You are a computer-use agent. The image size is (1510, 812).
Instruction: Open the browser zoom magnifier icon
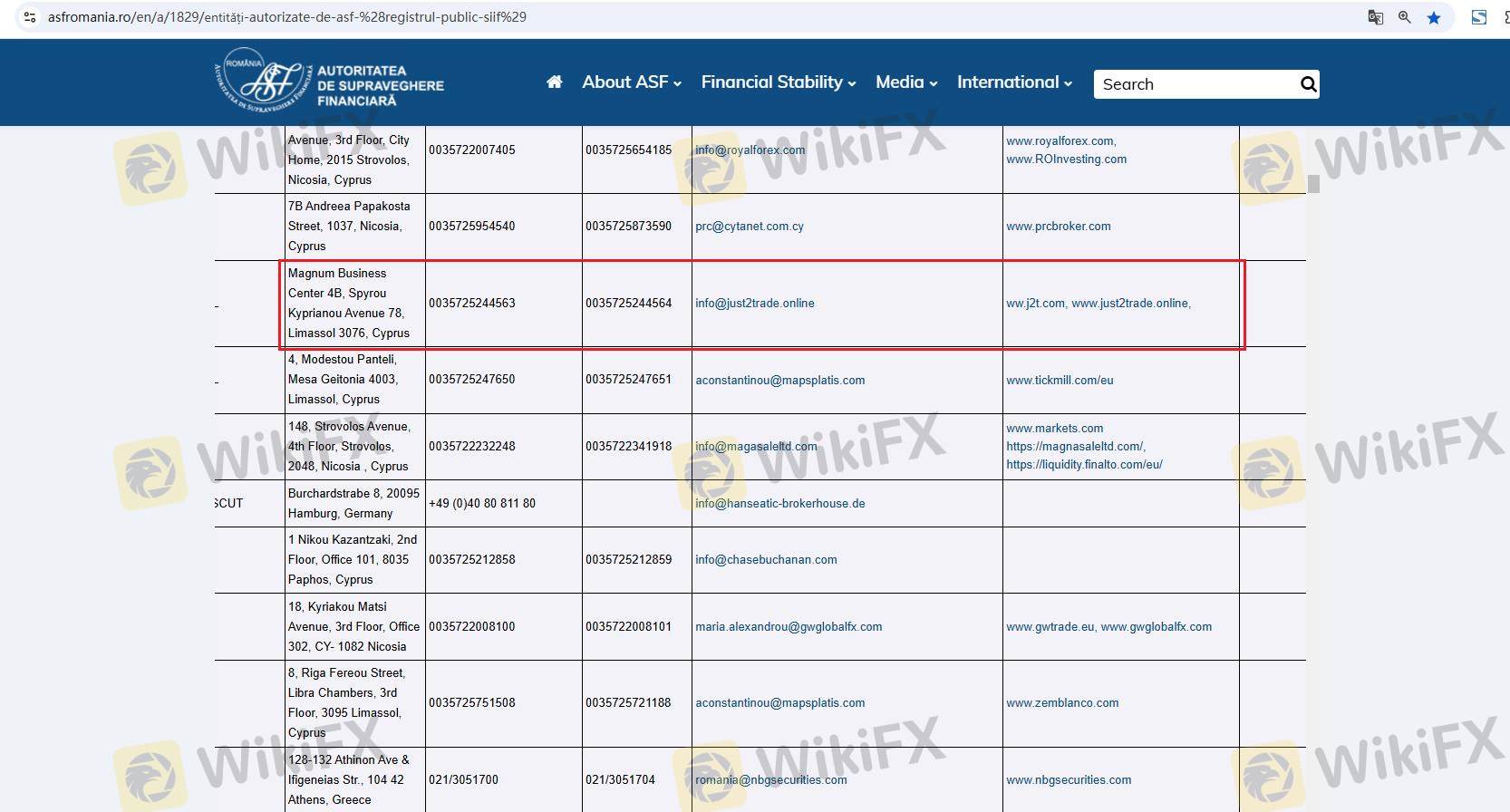(1404, 17)
